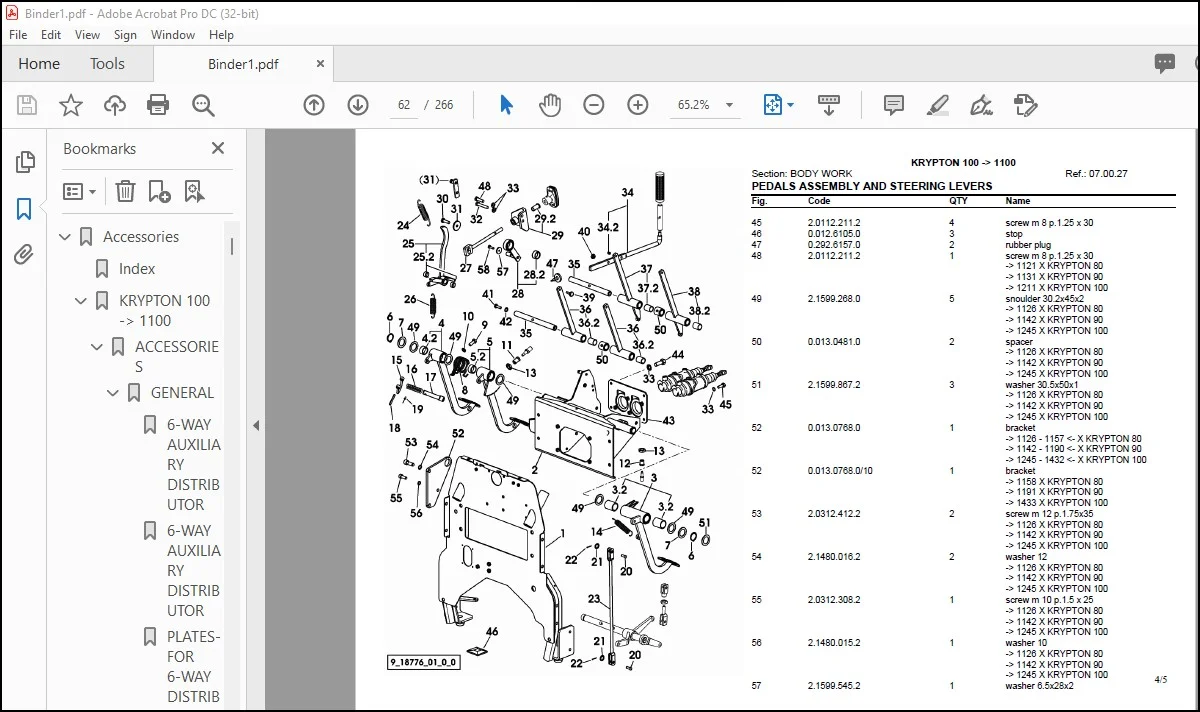This screenshot has width=1200, height=712.
Task: Open the Window menu
Action: pos(173,34)
